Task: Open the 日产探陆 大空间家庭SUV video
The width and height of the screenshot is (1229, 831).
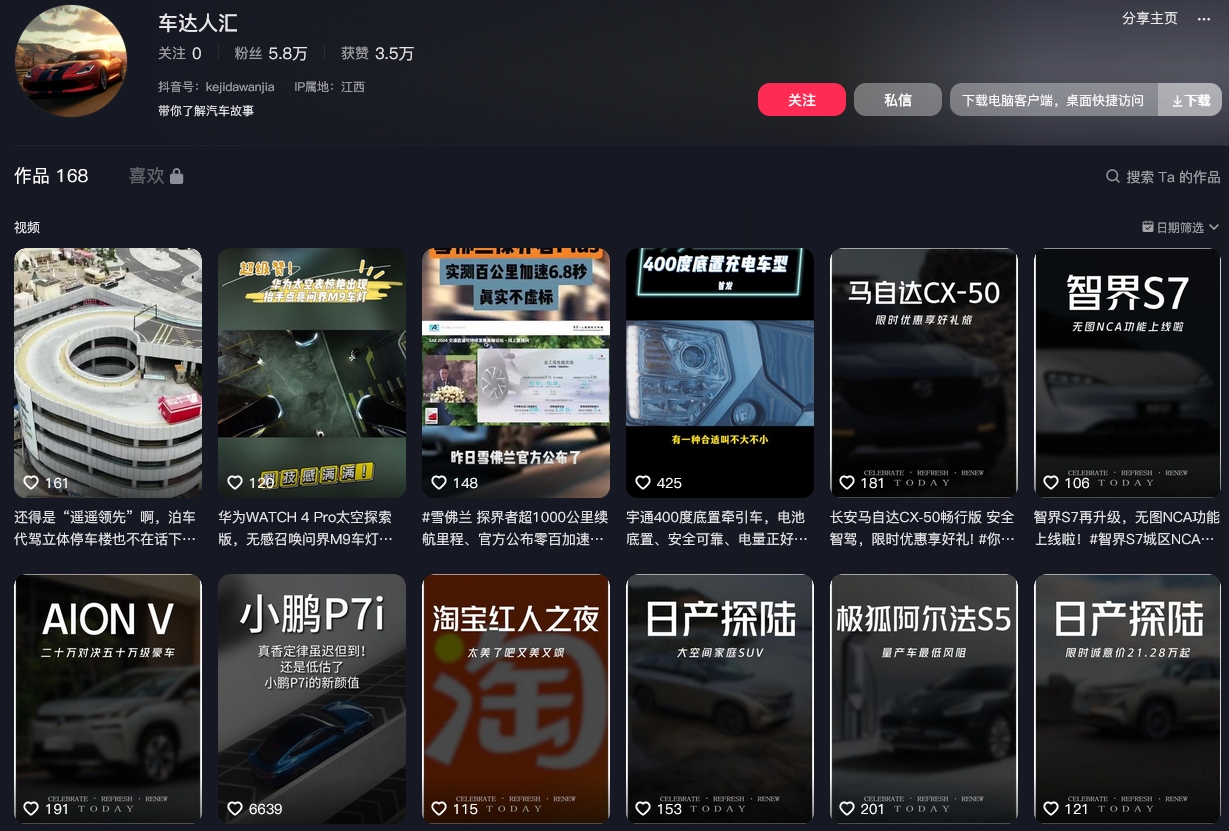Action: point(720,699)
